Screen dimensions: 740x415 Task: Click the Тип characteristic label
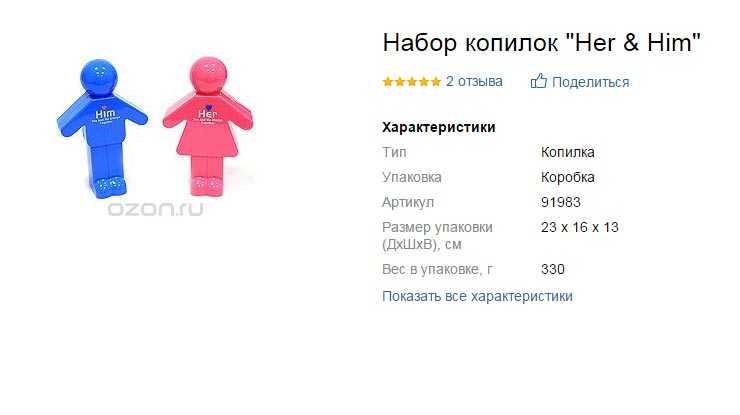click(394, 152)
